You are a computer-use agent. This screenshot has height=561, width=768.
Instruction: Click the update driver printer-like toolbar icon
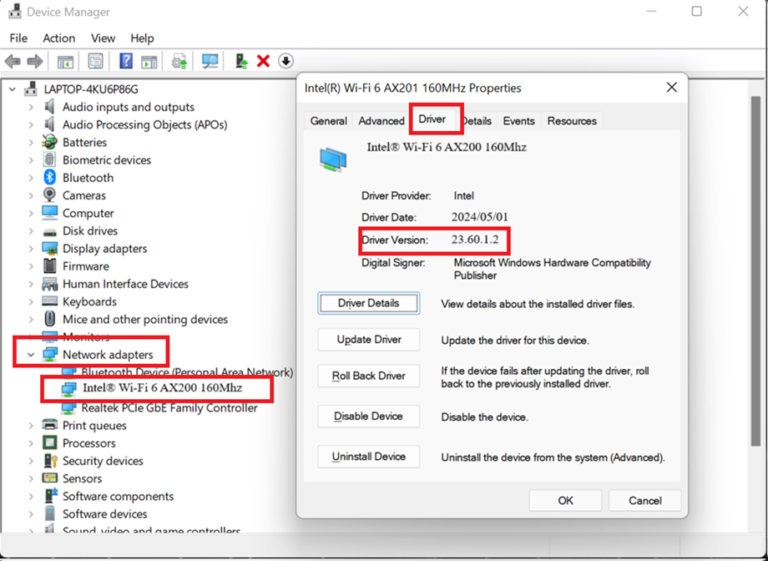179,62
